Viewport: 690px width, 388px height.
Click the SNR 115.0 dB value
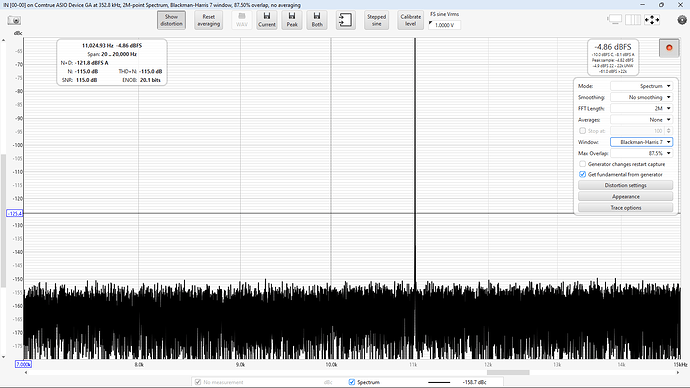tap(87, 80)
